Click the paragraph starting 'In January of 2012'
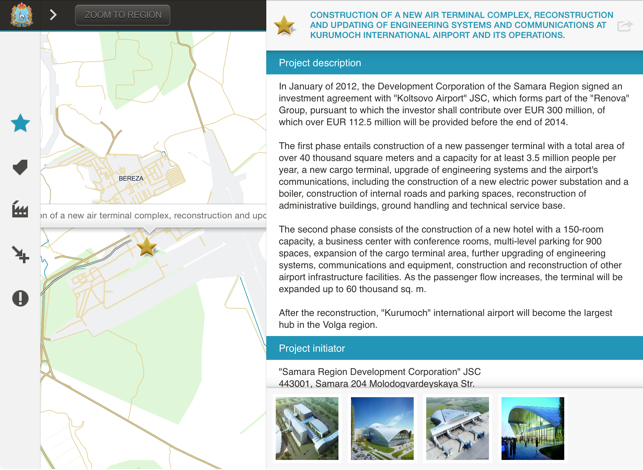The width and height of the screenshot is (643, 470). [x=454, y=104]
